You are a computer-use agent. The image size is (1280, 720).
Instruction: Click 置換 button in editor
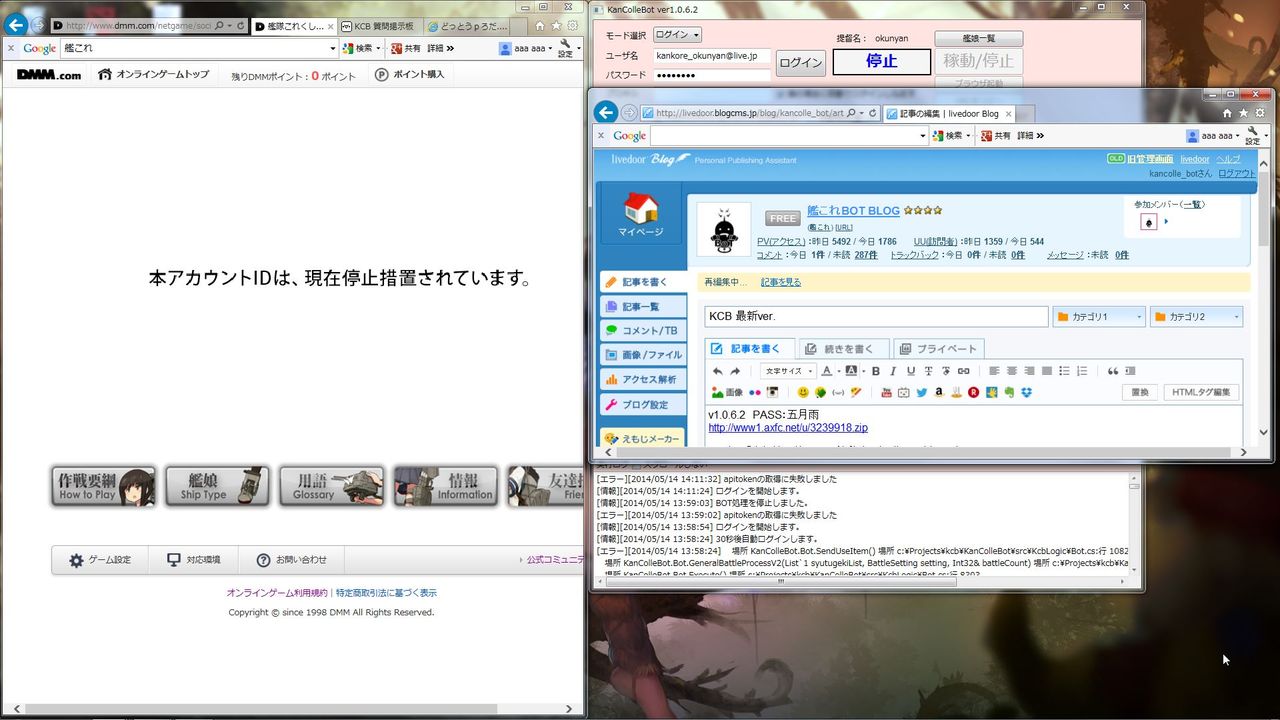click(1140, 392)
